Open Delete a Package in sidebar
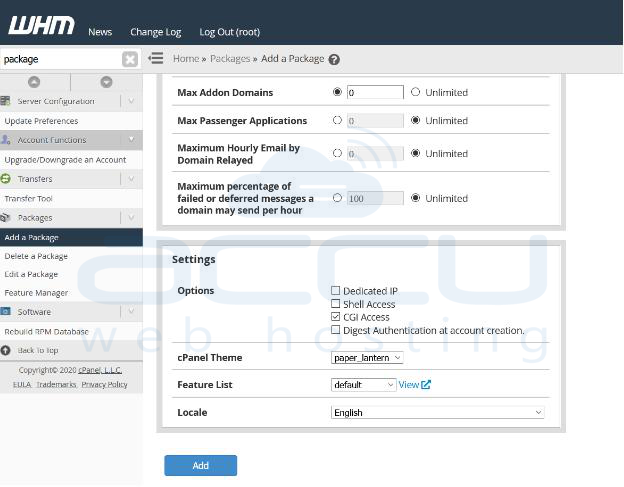Viewport: 624px width, 487px height. pyautogui.click(x=36, y=256)
